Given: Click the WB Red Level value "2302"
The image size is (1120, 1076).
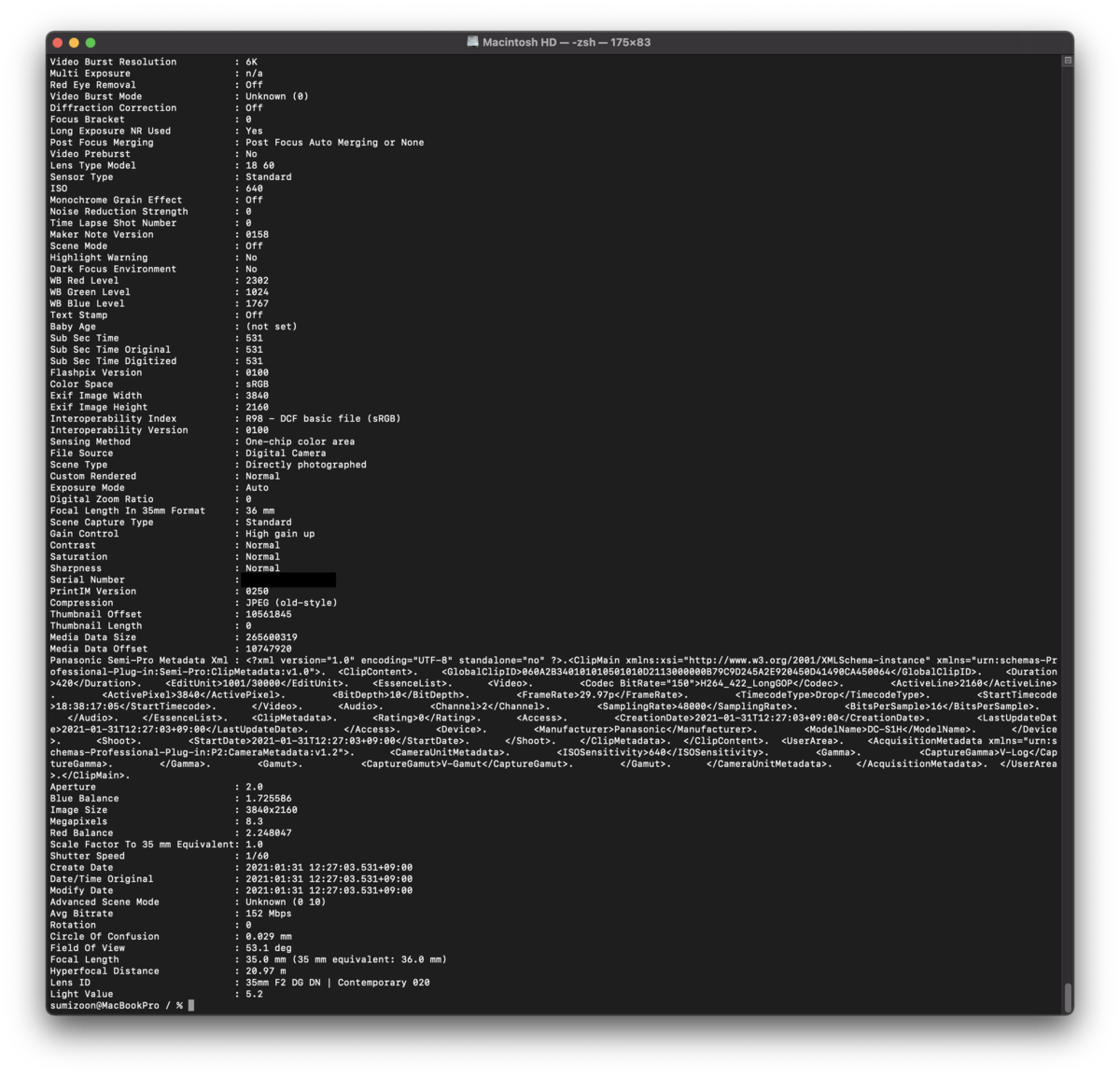Looking at the screenshot, I should [258, 281].
